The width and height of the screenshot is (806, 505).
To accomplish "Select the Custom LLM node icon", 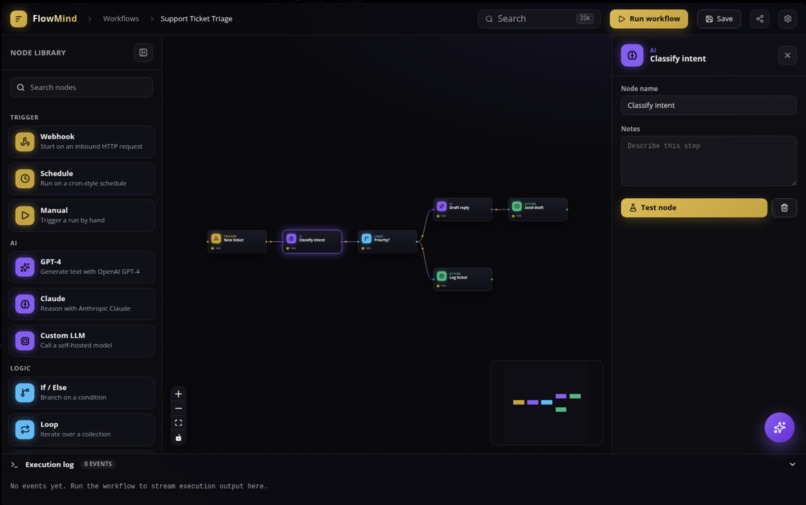I will [x=25, y=340].
